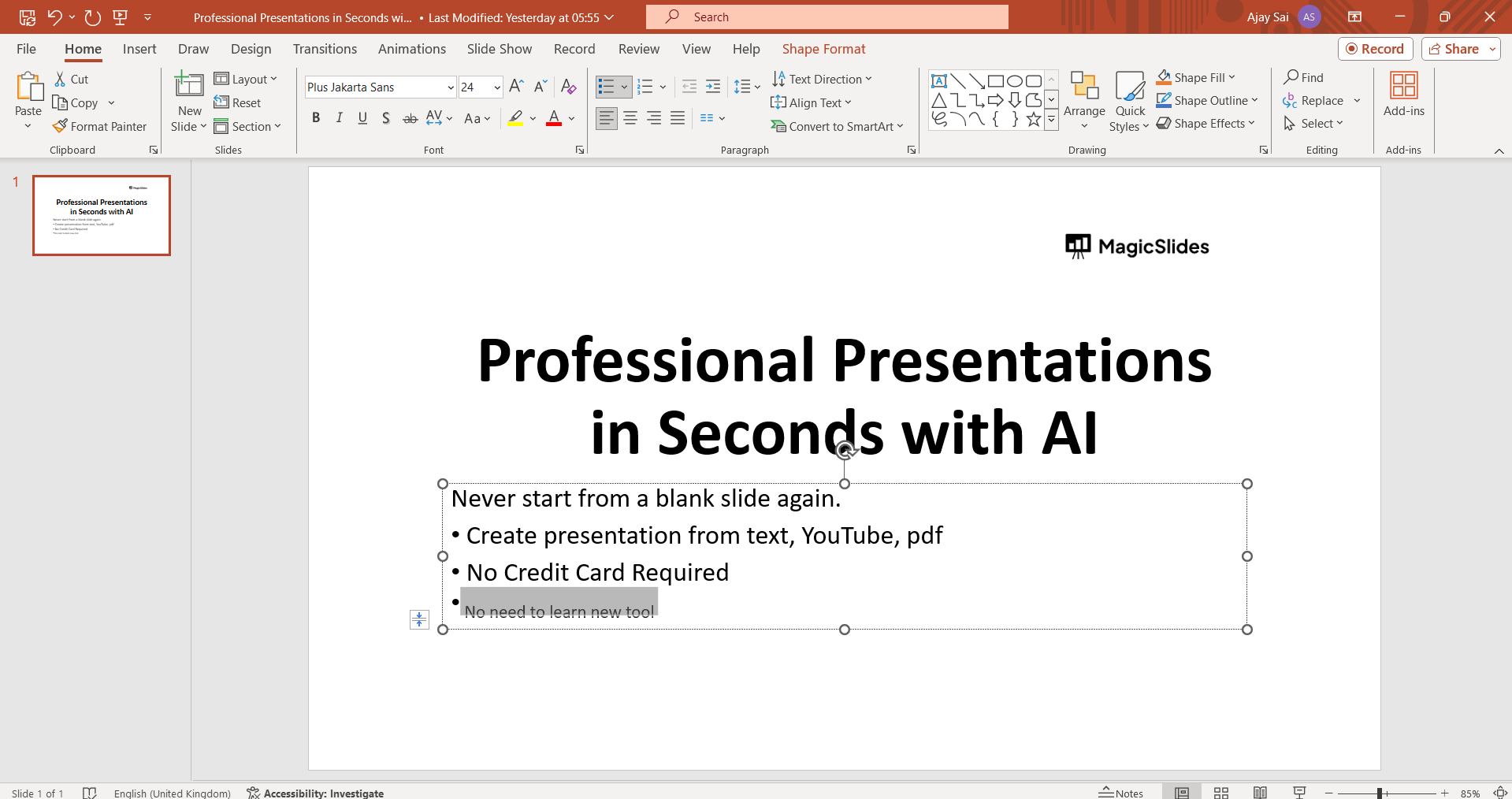Open the Design tab
1512x799 pixels.
[251, 49]
